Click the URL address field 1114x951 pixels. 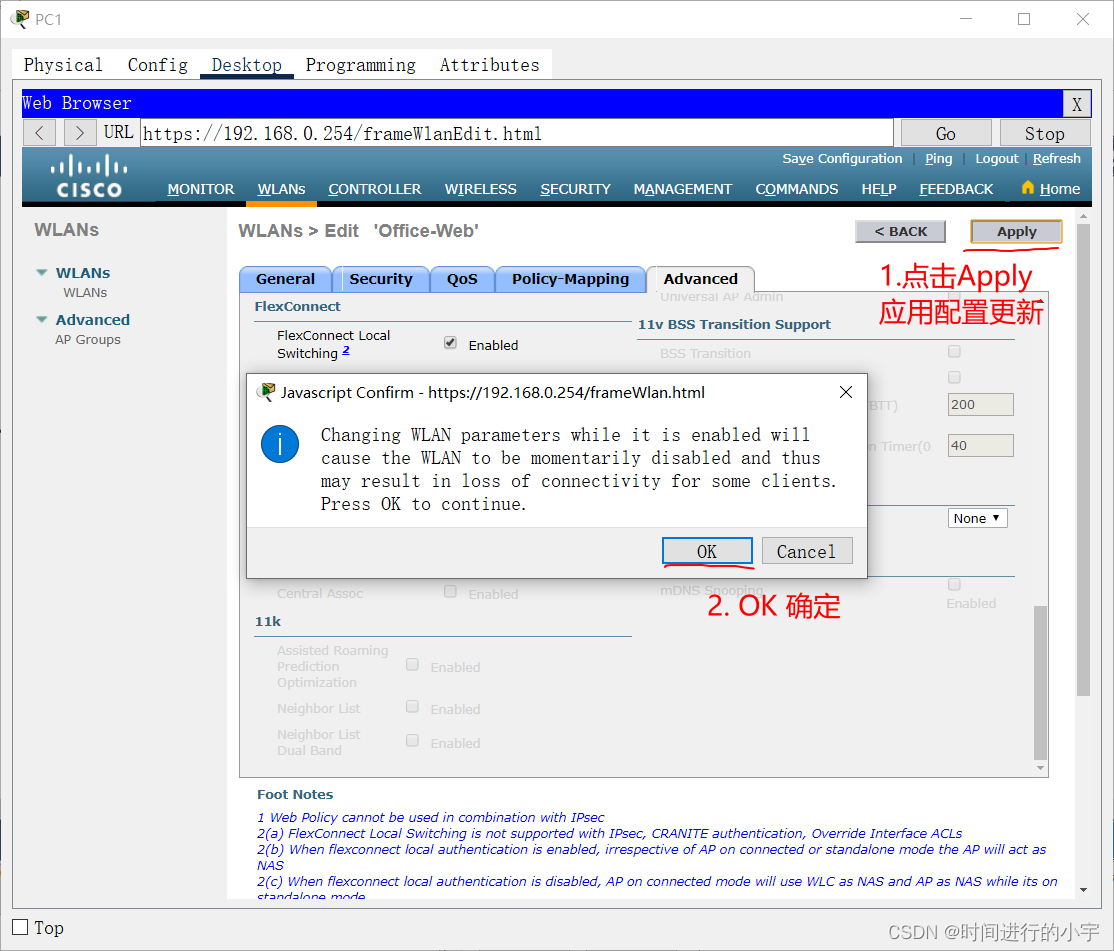517,134
